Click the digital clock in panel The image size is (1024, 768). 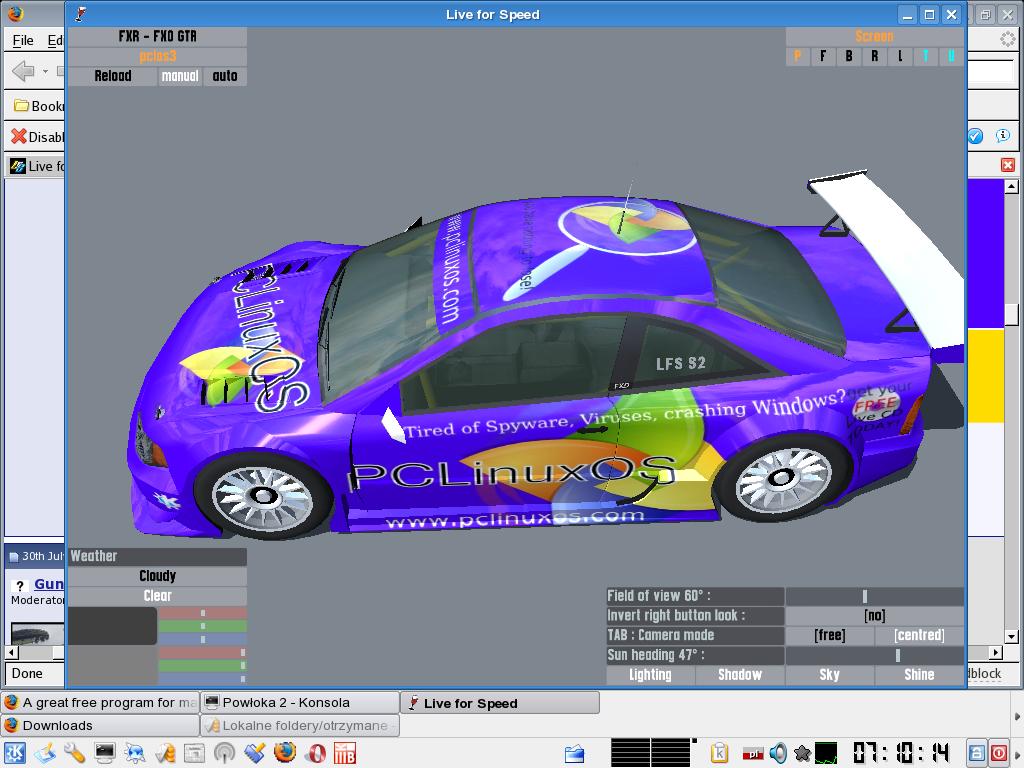point(901,753)
